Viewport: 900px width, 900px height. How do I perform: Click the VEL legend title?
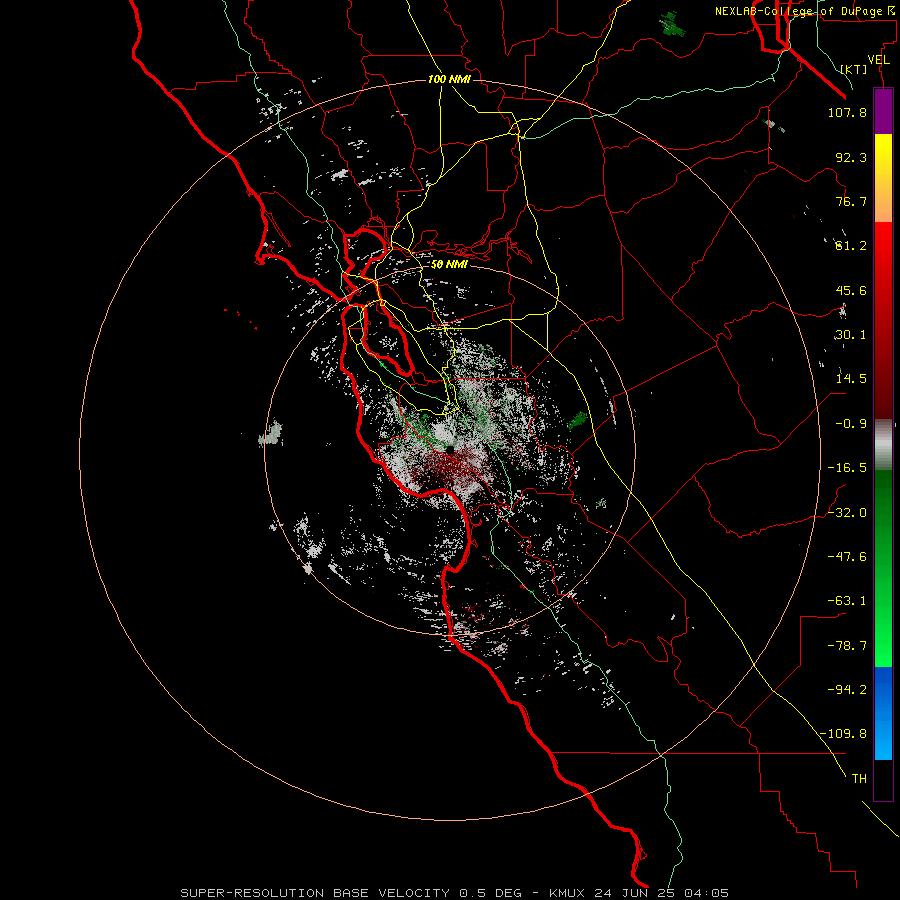(878, 60)
